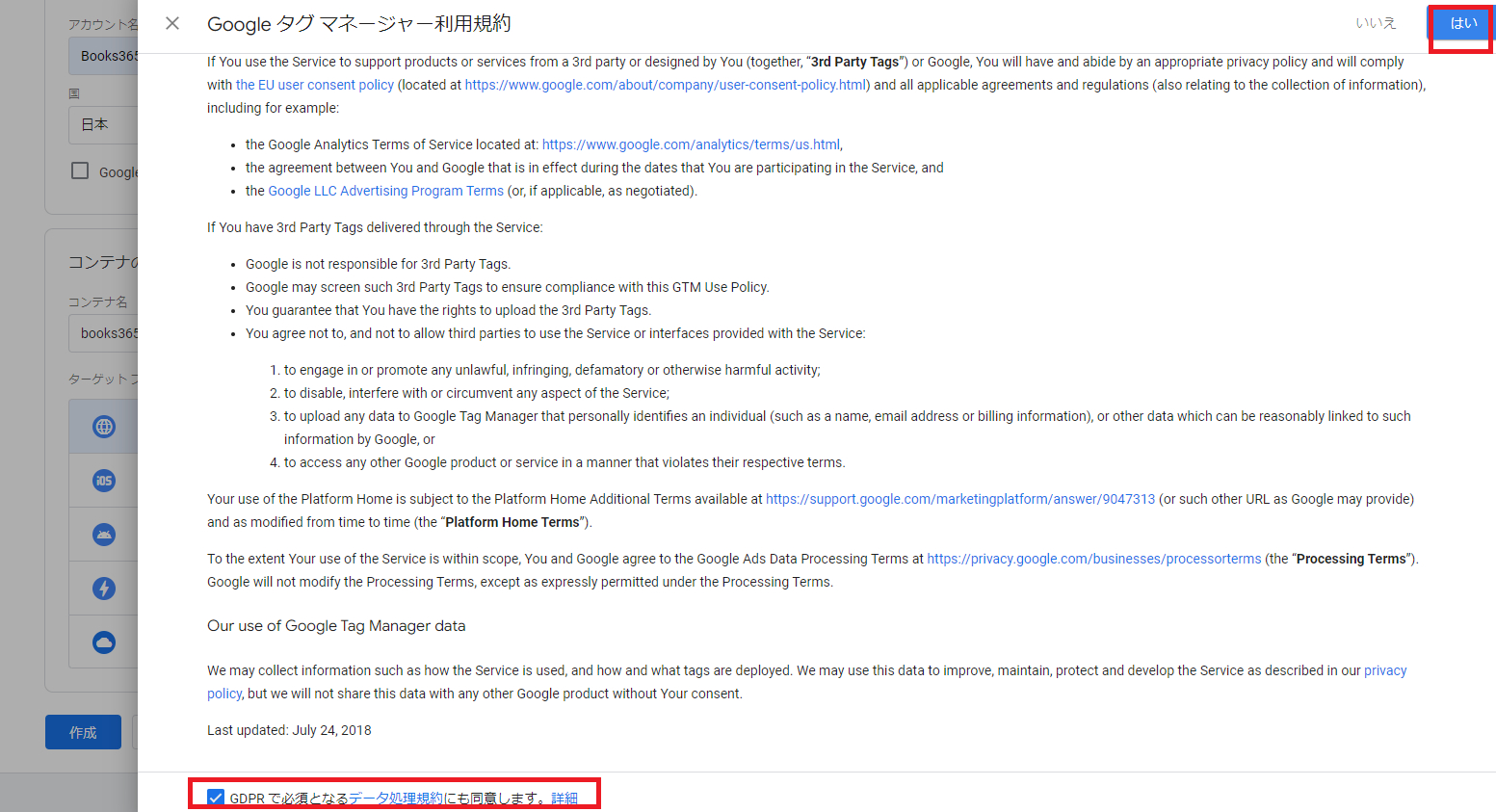Open the データ処理規約 link

pos(396,798)
